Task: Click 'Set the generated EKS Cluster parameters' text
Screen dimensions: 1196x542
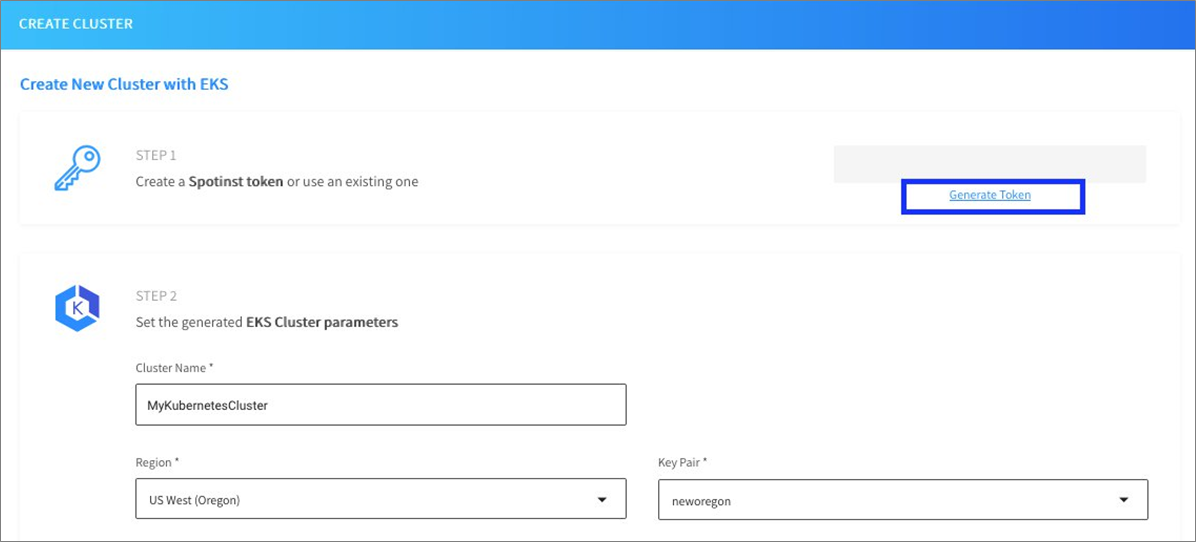Action: (267, 322)
